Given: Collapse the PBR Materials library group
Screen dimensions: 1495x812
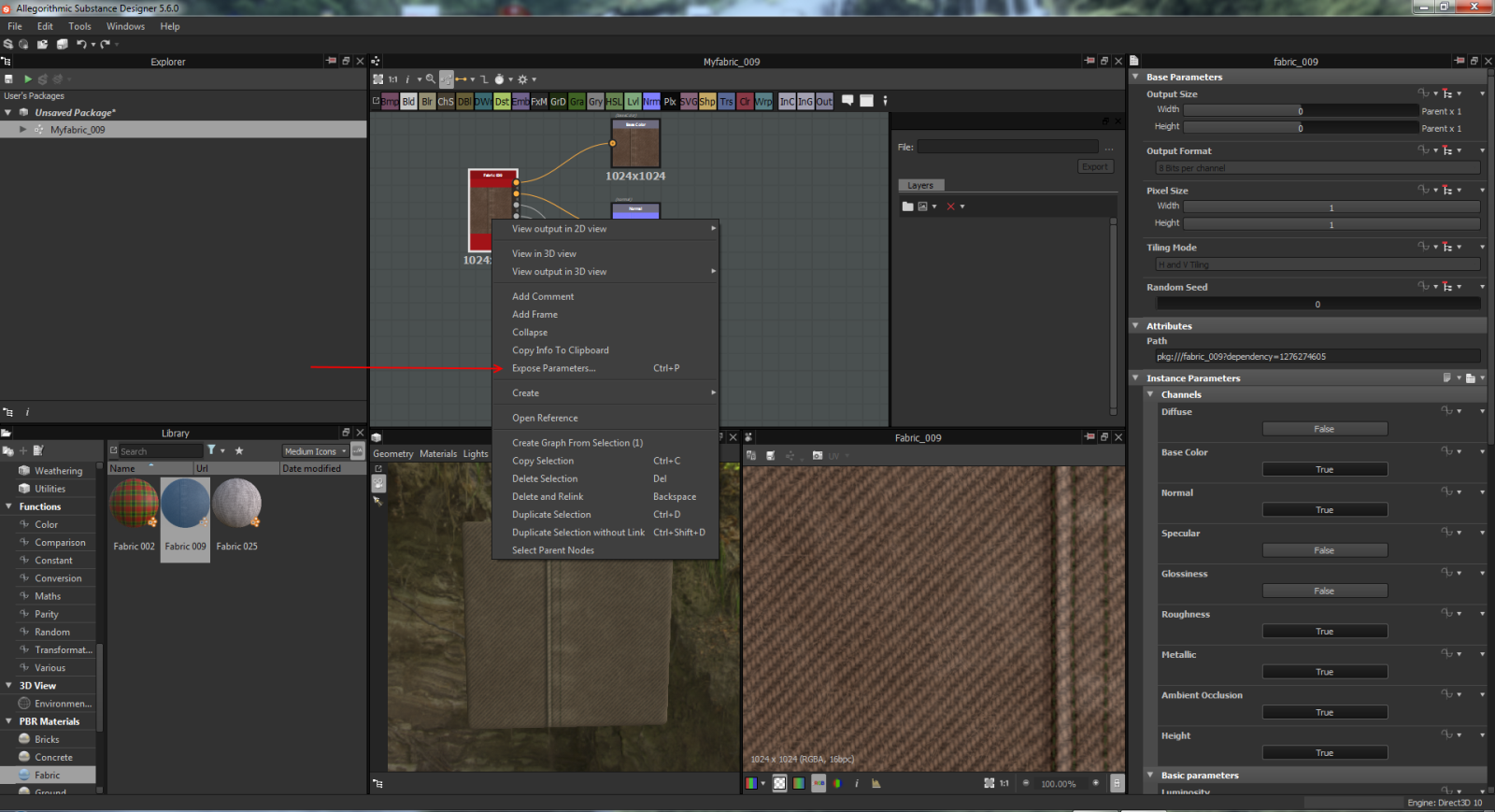Looking at the screenshot, I should click(x=8, y=721).
